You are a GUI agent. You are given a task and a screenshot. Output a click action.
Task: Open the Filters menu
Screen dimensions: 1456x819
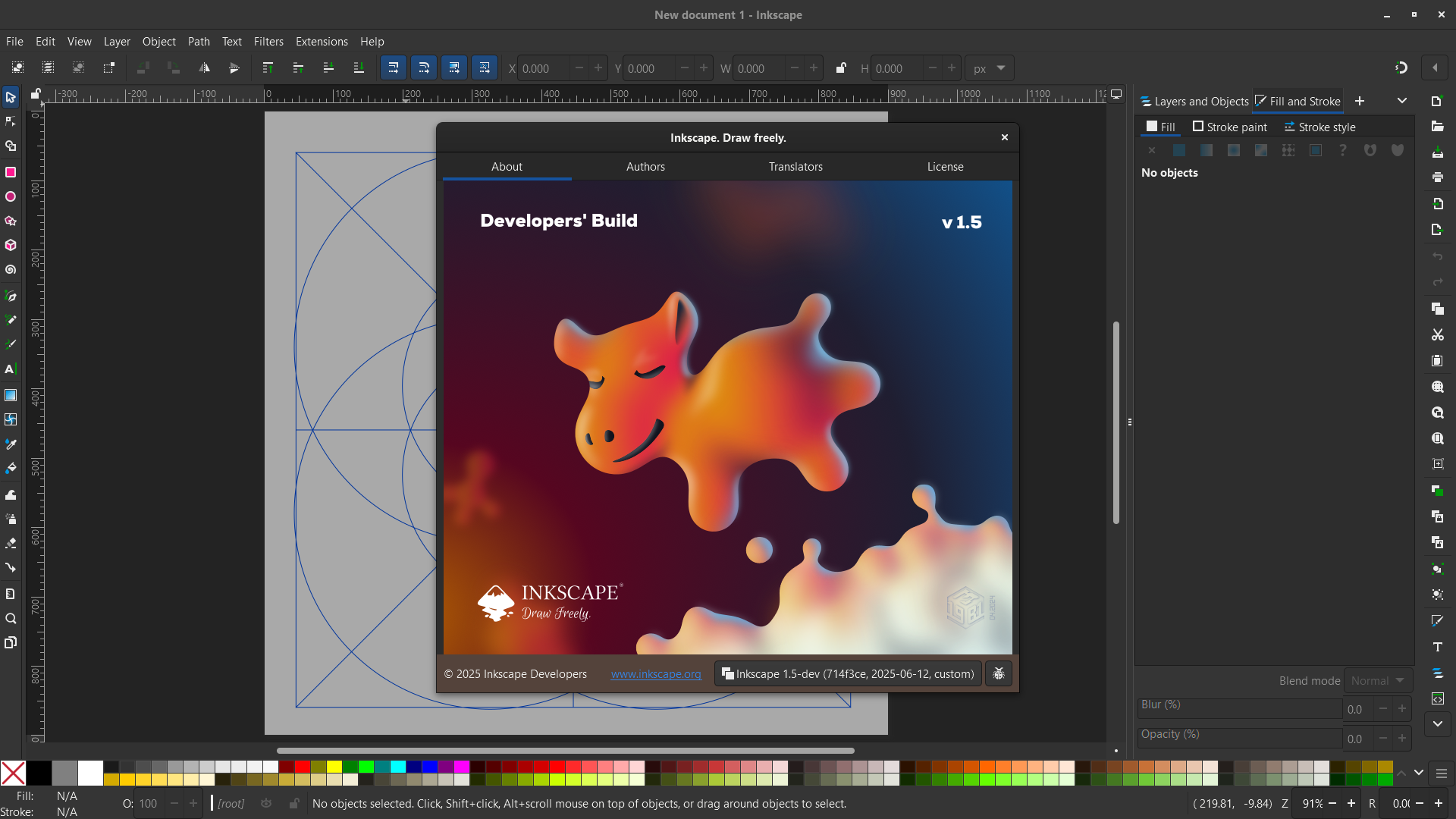[x=268, y=42]
